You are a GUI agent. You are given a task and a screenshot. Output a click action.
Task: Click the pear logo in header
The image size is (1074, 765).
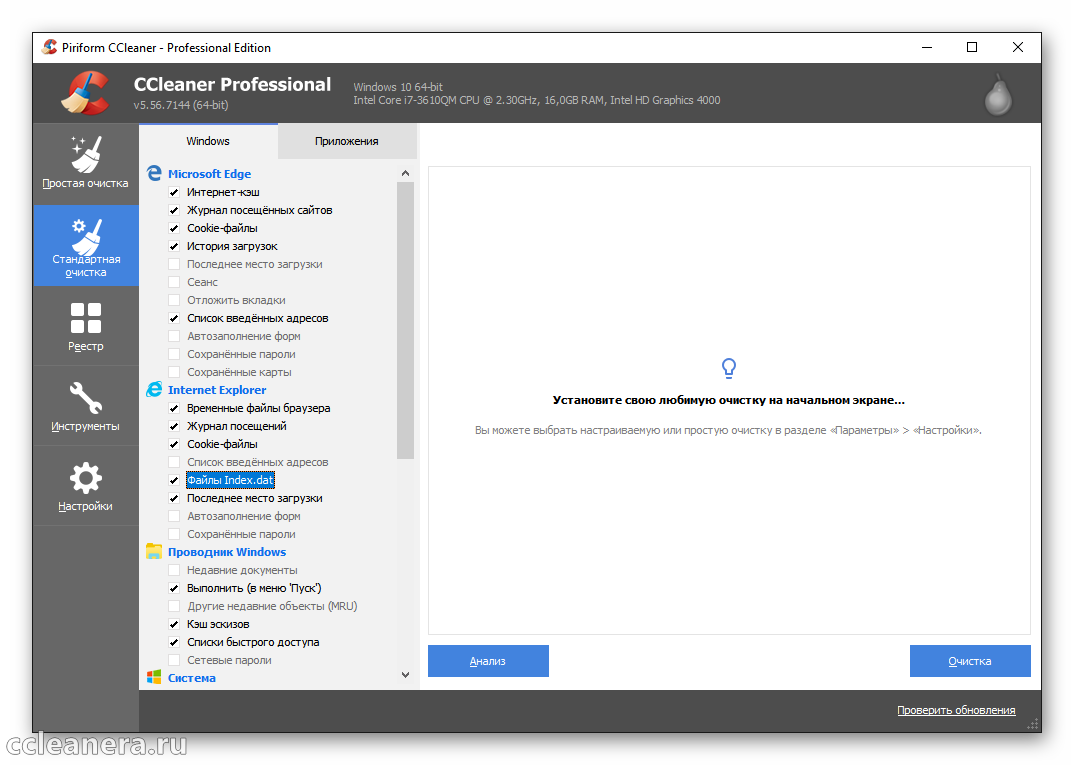click(998, 93)
